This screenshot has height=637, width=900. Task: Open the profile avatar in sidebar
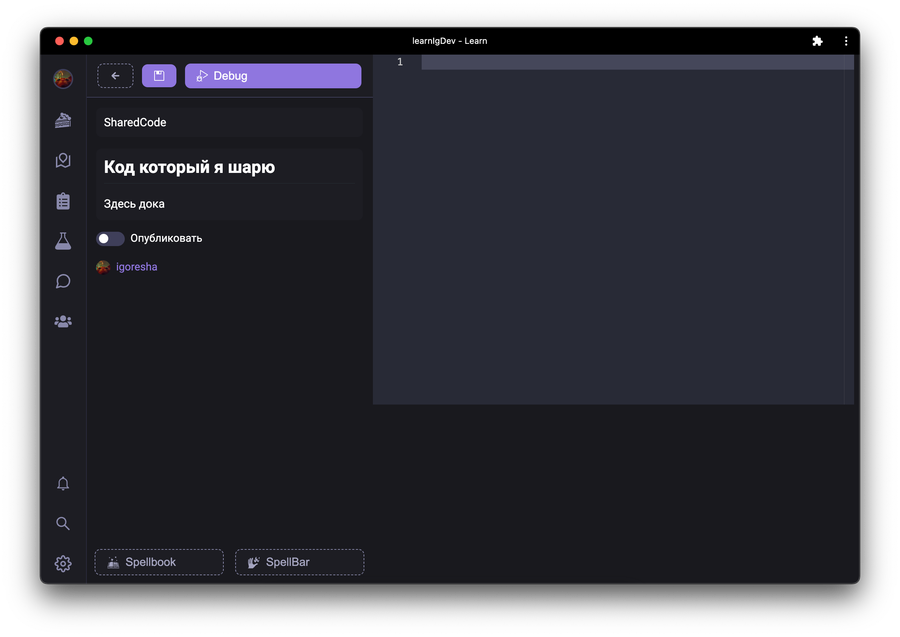[63, 79]
